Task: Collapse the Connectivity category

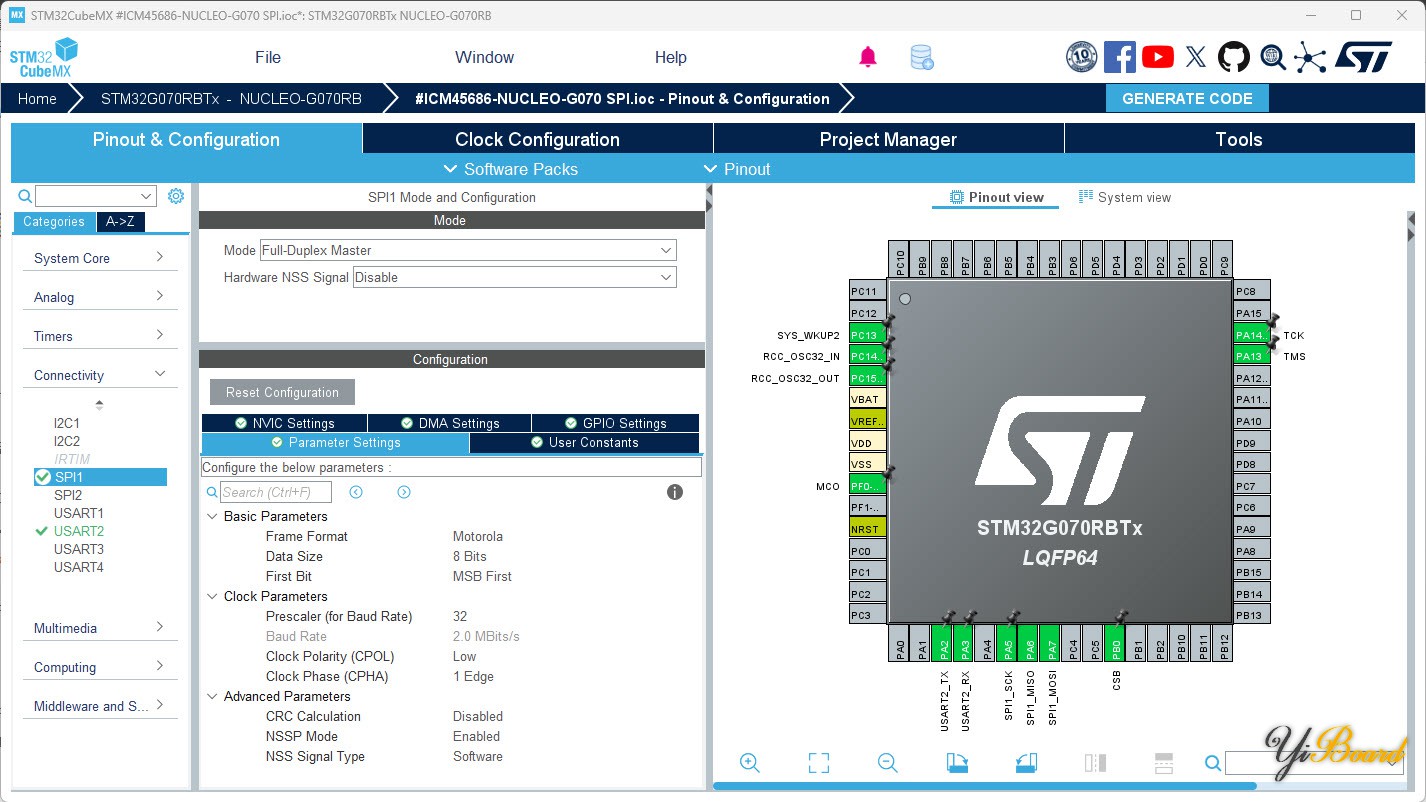Action: [x=100, y=375]
